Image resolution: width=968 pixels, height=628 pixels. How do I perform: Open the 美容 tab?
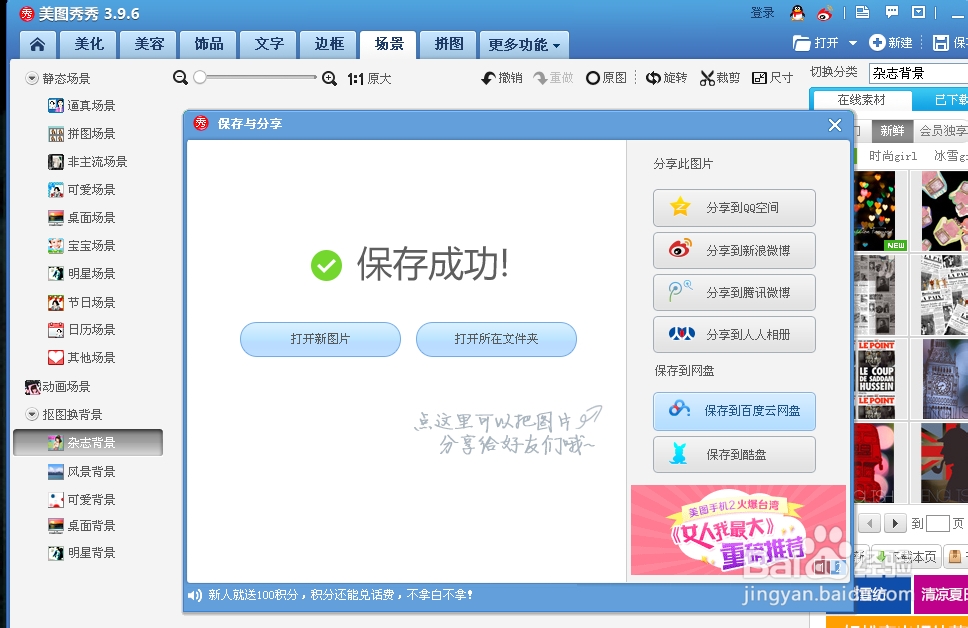point(149,44)
